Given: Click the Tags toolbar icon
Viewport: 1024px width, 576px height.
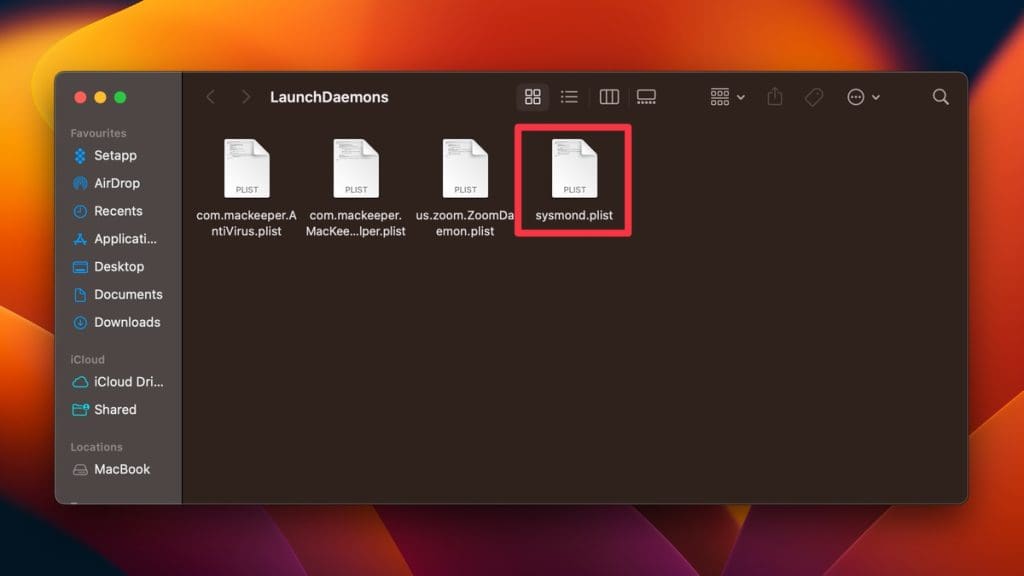Looking at the screenshot, I should 814,97.
